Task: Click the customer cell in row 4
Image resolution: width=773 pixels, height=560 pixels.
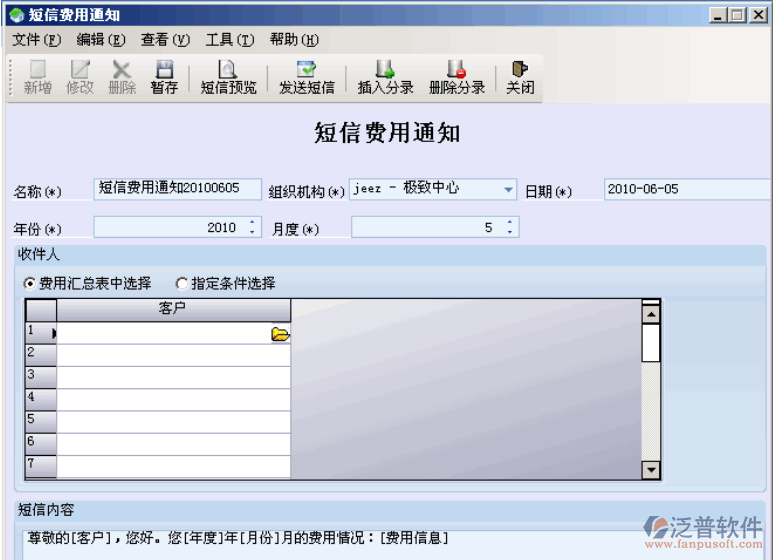Action: coord(173,399)
